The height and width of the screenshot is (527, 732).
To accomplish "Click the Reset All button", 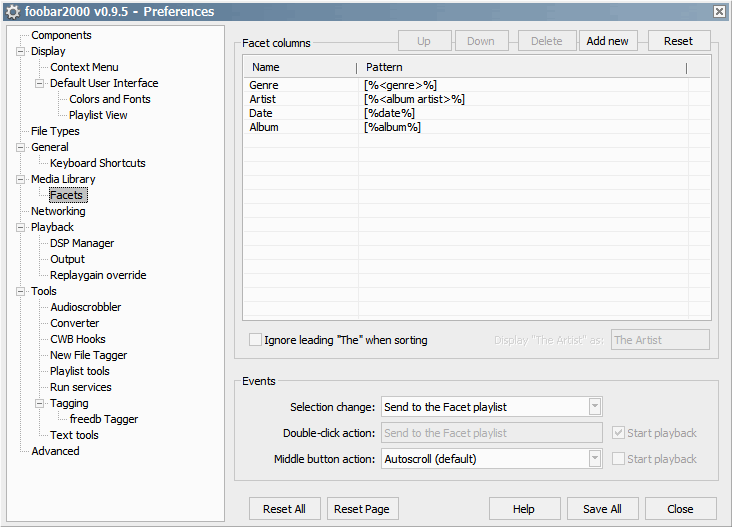I will pos(284,509).
